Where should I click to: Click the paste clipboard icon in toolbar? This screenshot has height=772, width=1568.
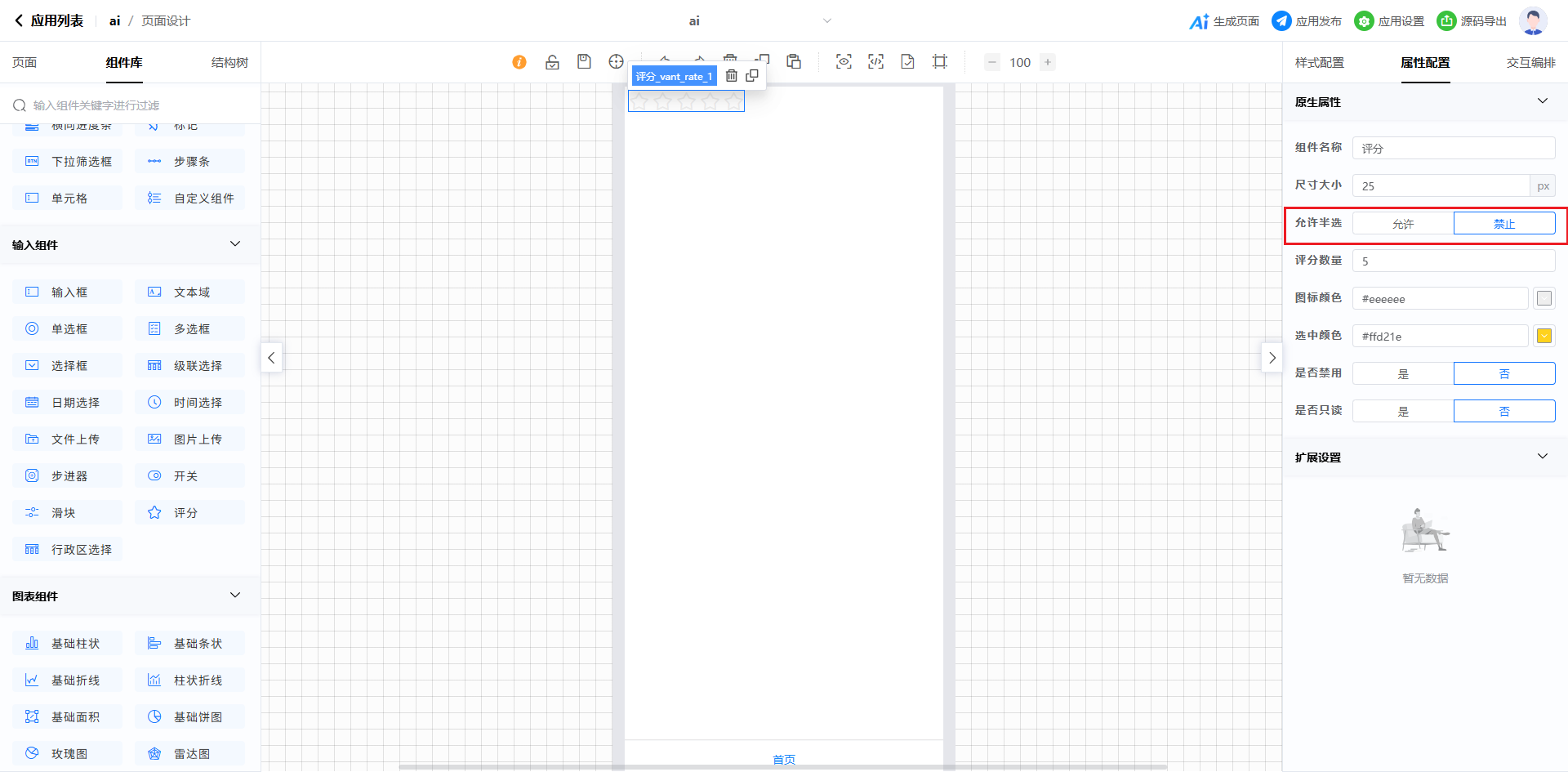click(x=794, y=62)
